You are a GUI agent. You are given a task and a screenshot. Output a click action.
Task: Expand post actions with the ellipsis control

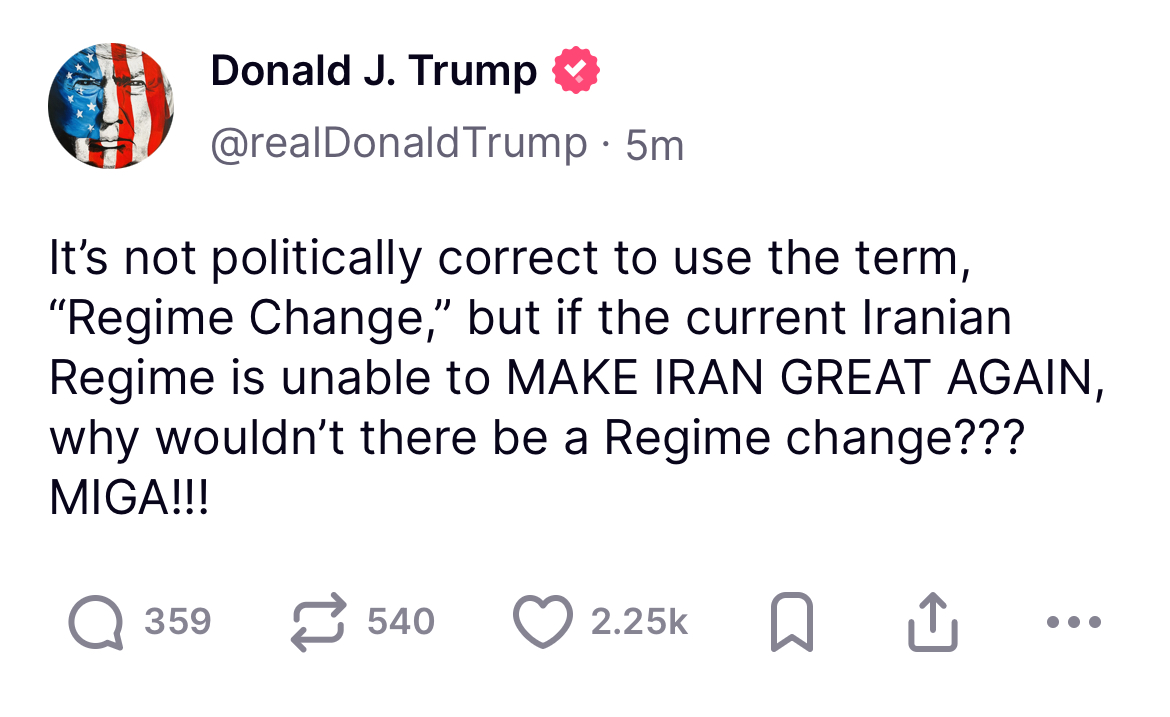pyautogui.click(x=1072, y=620)
